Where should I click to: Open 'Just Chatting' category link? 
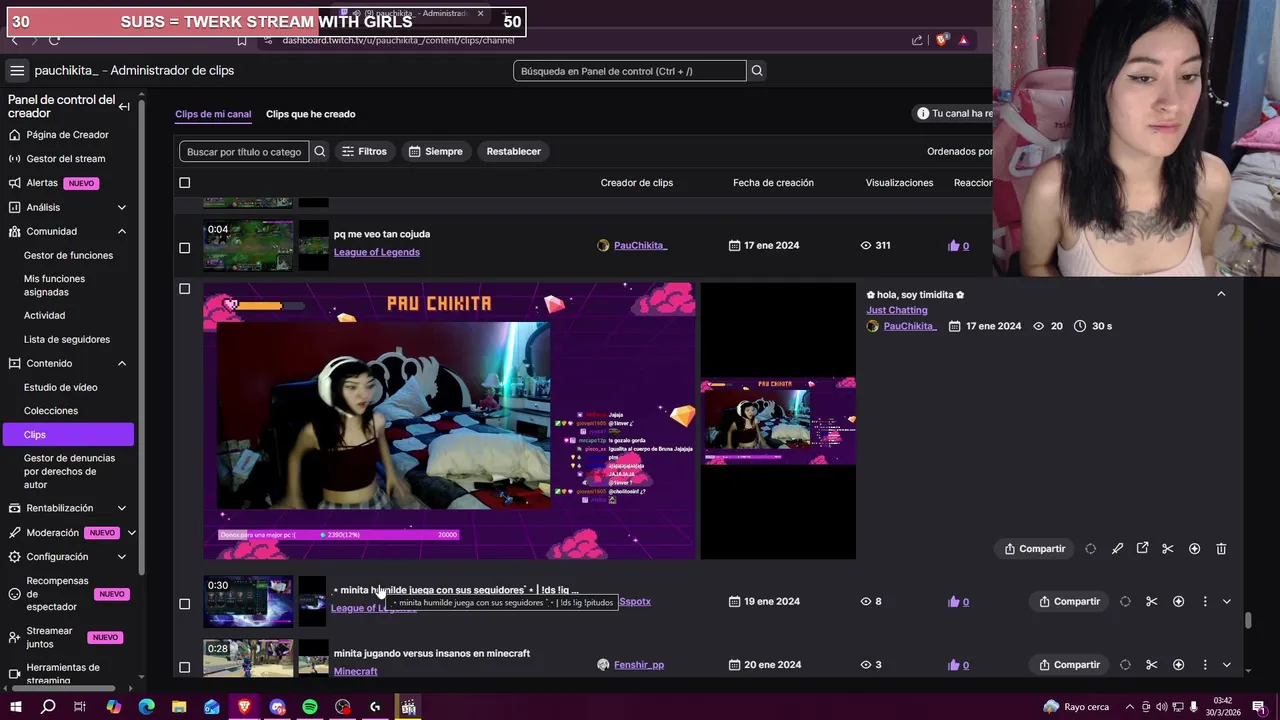coord(897,310)
